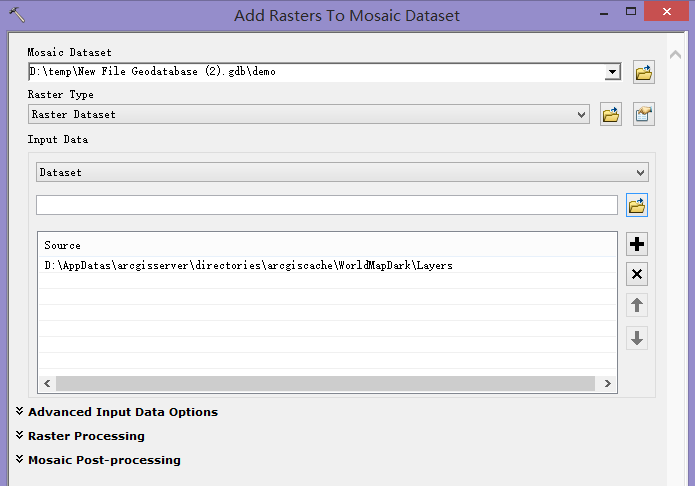Minimize the Add Rasters dialog
The image size is (695, 486).
point(604,12)
